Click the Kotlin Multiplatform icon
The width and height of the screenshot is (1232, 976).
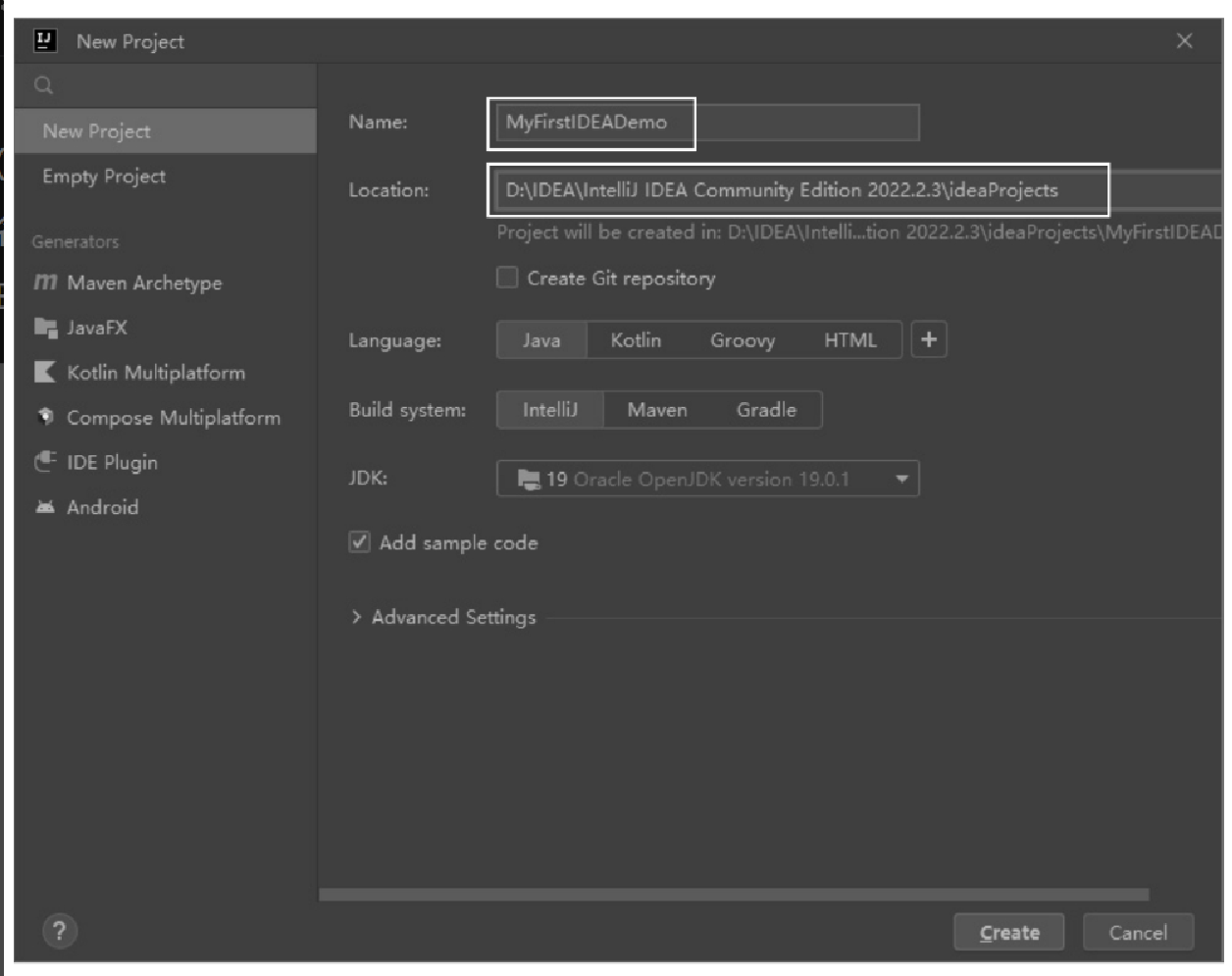[45, 373]
